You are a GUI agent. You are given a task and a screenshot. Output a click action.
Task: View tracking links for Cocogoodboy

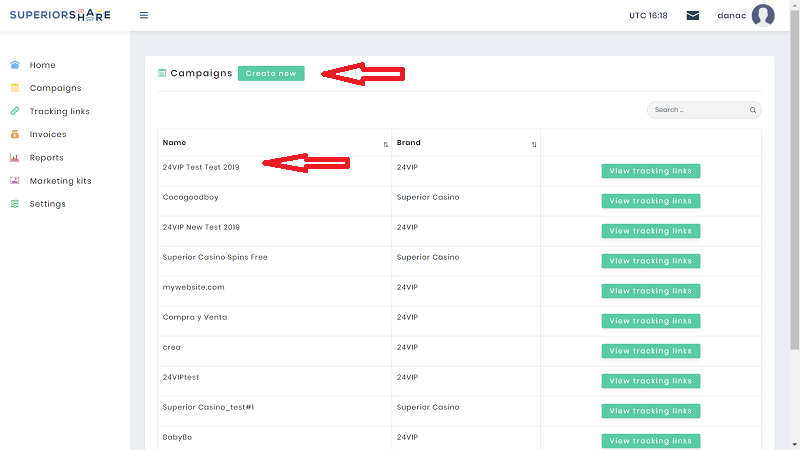point(651,201)
